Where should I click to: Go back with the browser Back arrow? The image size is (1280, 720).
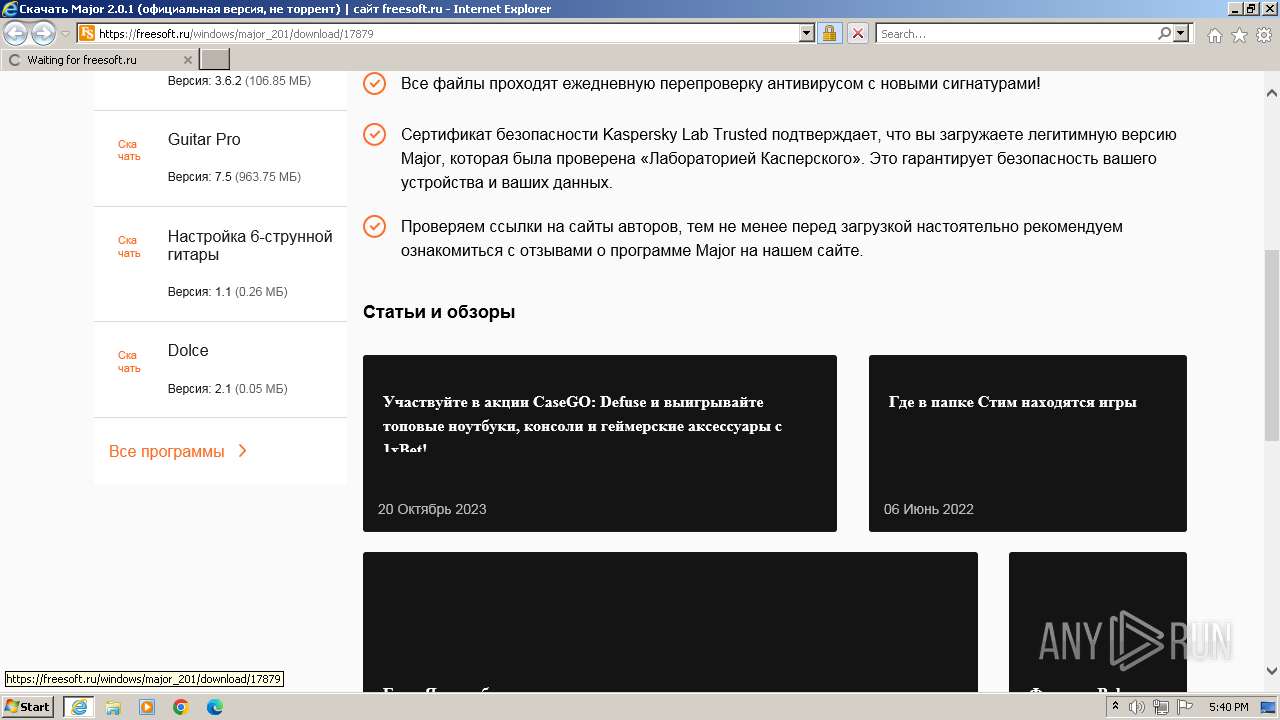click(16, 33)
